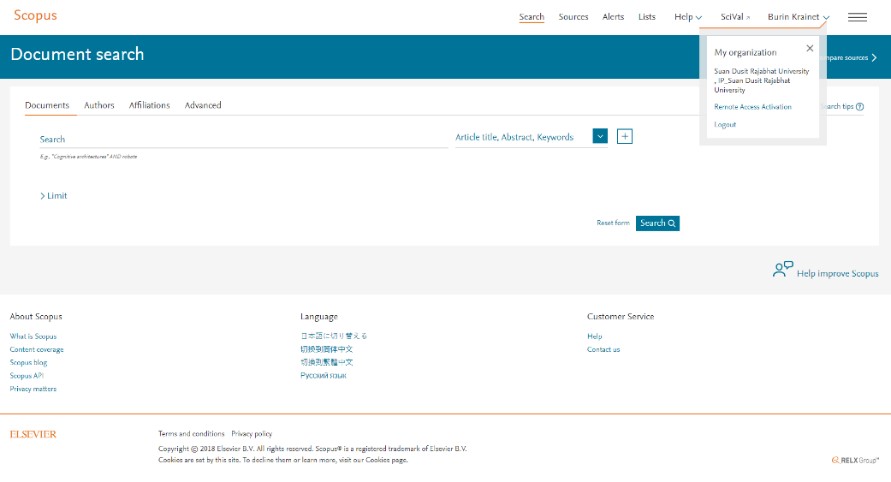Open Terms and conditions link
This screenshot has height=482, width=891.
(191, 434)
